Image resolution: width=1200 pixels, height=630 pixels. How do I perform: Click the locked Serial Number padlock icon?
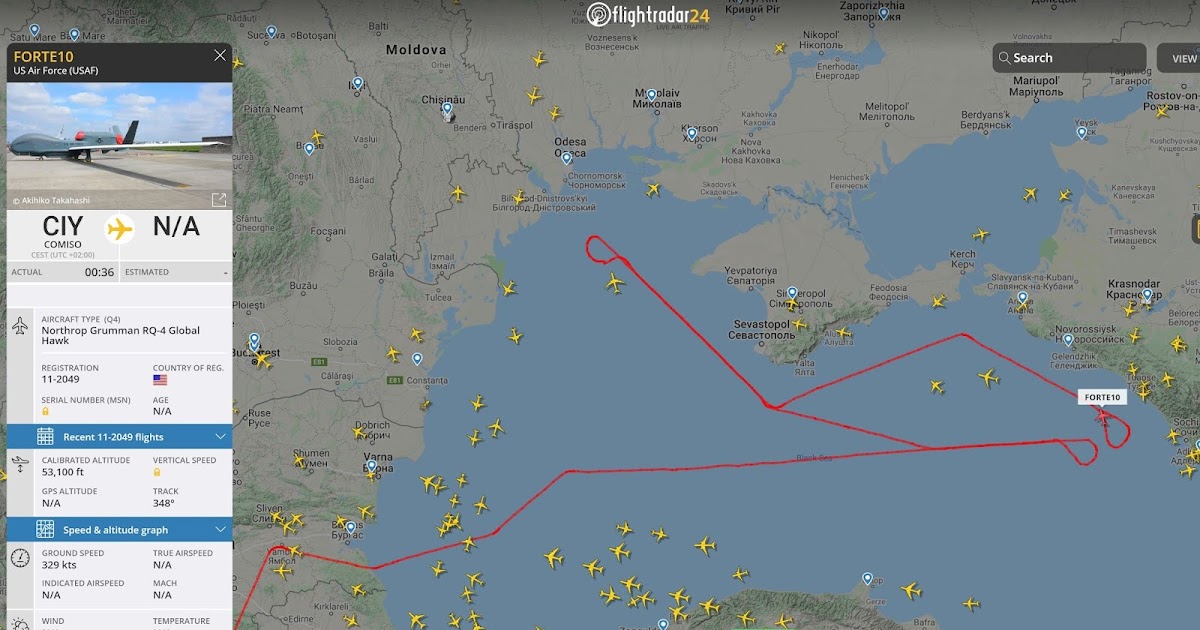pos(46,411)
